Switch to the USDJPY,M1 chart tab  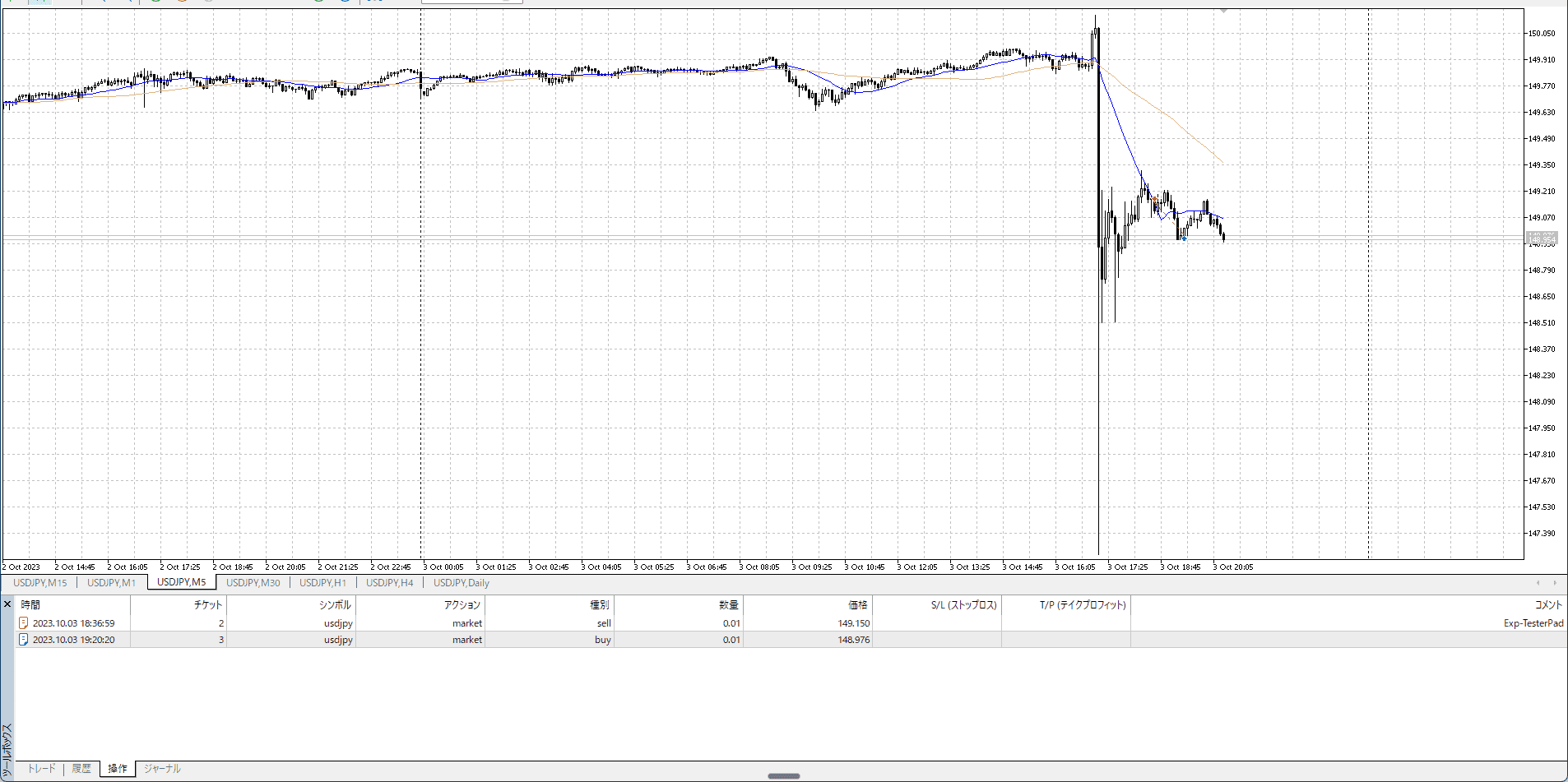[x=111, y=583]
